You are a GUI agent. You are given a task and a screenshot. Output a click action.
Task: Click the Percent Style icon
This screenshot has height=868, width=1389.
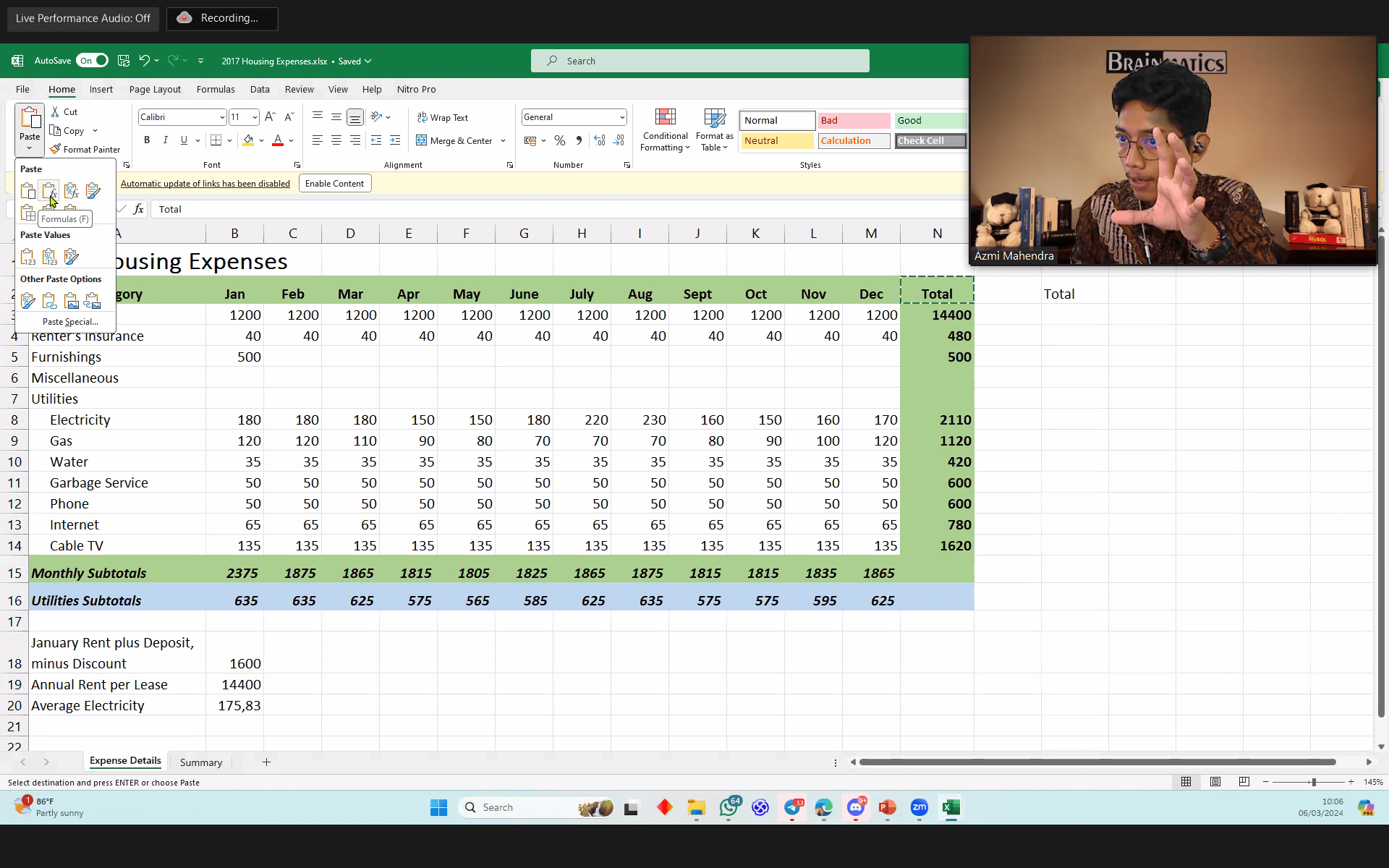click(559, 140)
